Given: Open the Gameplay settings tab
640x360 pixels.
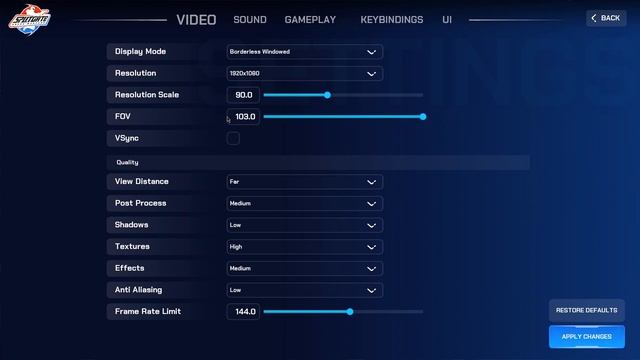Looking at the screenshot, I should [x=310, y=20].
